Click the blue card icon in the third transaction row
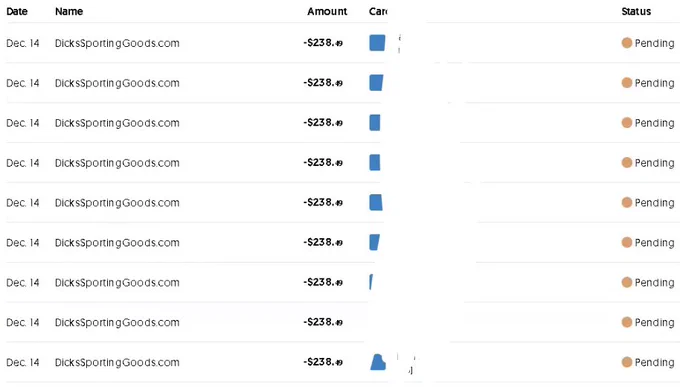The height and width of the screenshot is (387, 680). pos(375,123)
